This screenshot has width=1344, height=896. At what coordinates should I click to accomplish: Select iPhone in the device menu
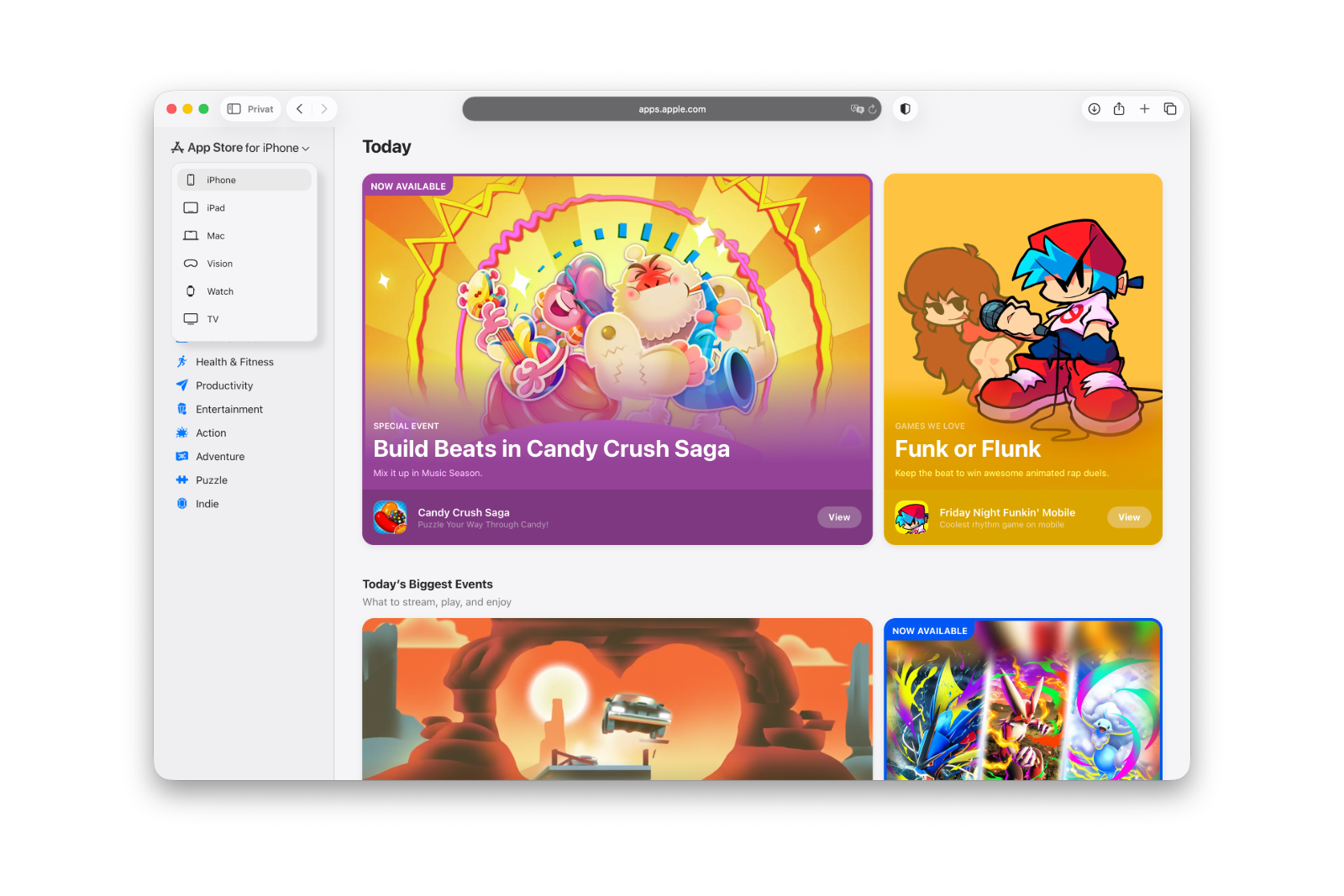pos(221,179)
